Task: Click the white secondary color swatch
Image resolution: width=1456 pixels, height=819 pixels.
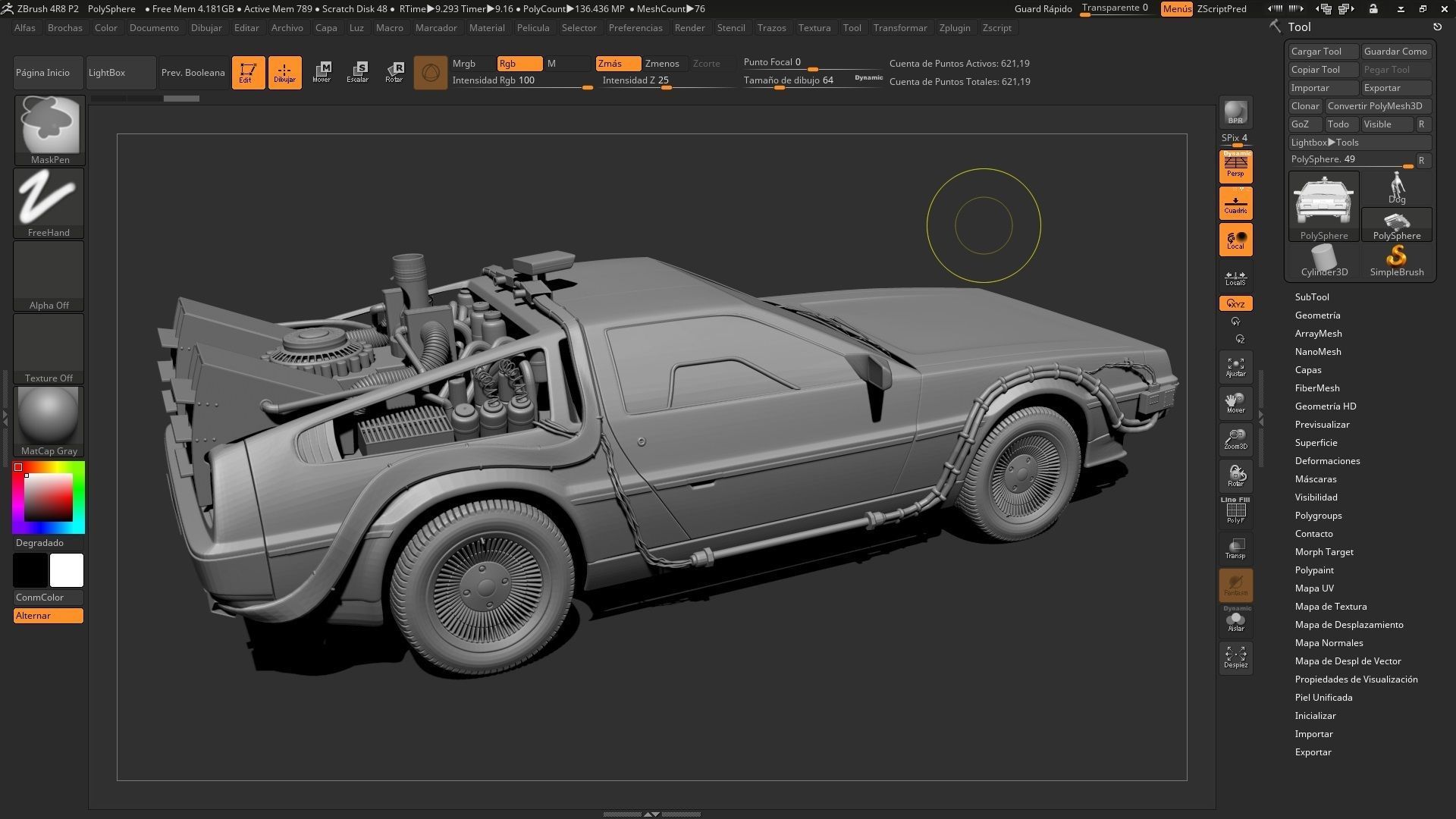Action: tap(67, 570)
